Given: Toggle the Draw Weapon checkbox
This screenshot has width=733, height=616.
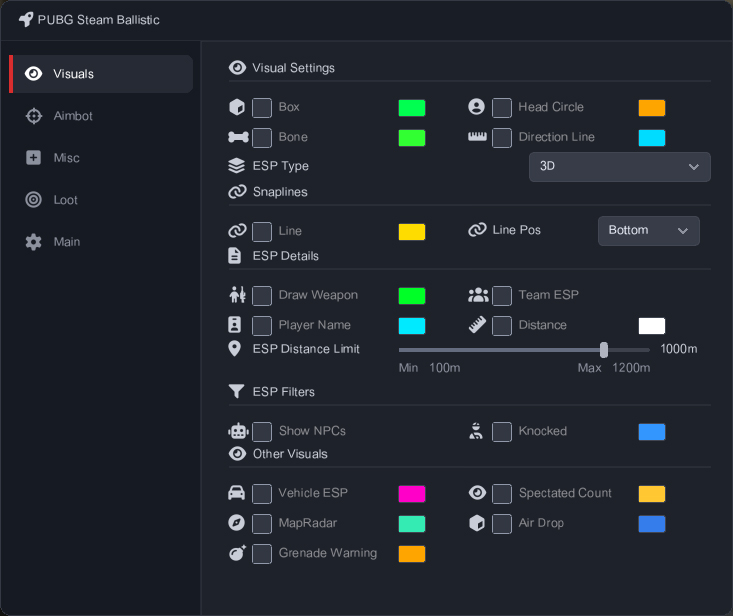Looking at the screenshot, I should (262, 296).
